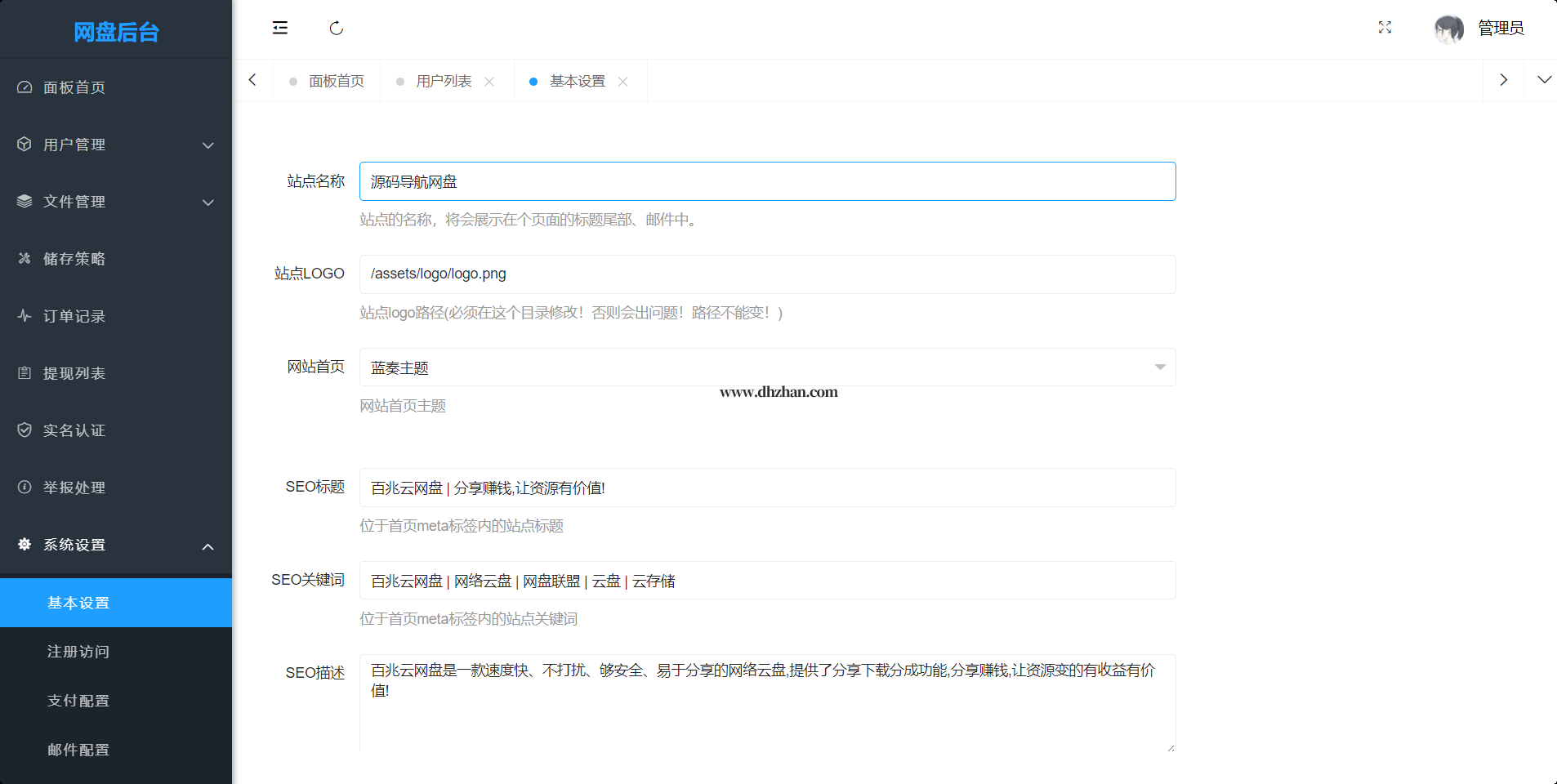
Task: Switch to the 面板首页 tab
Action: pyautogui.click(x=336, y=82)
